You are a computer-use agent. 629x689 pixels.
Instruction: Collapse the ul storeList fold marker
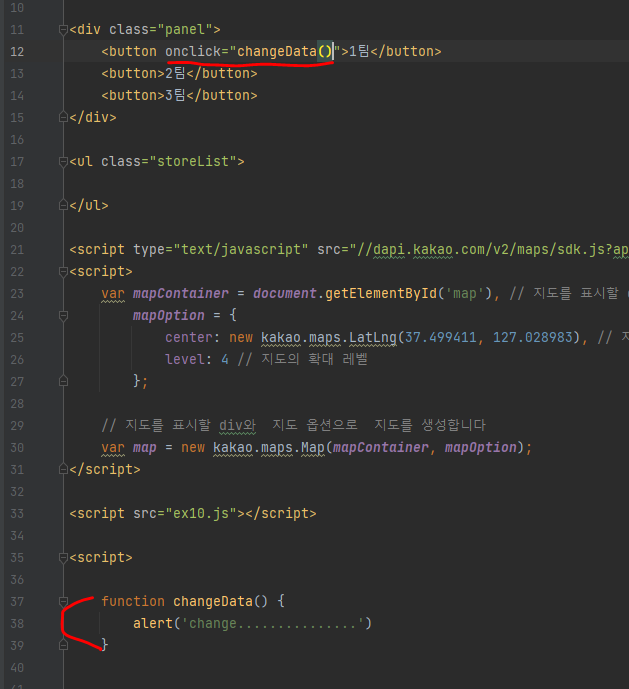coord(63,162)
